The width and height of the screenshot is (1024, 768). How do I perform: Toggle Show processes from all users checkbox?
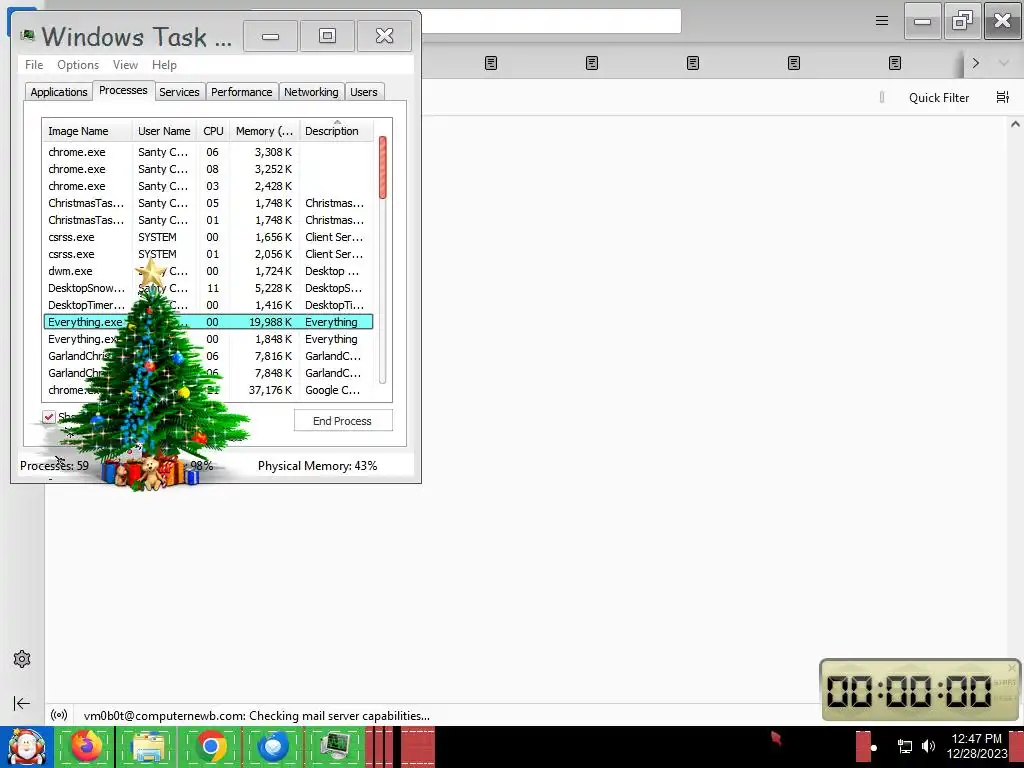[x=49, y=417]
